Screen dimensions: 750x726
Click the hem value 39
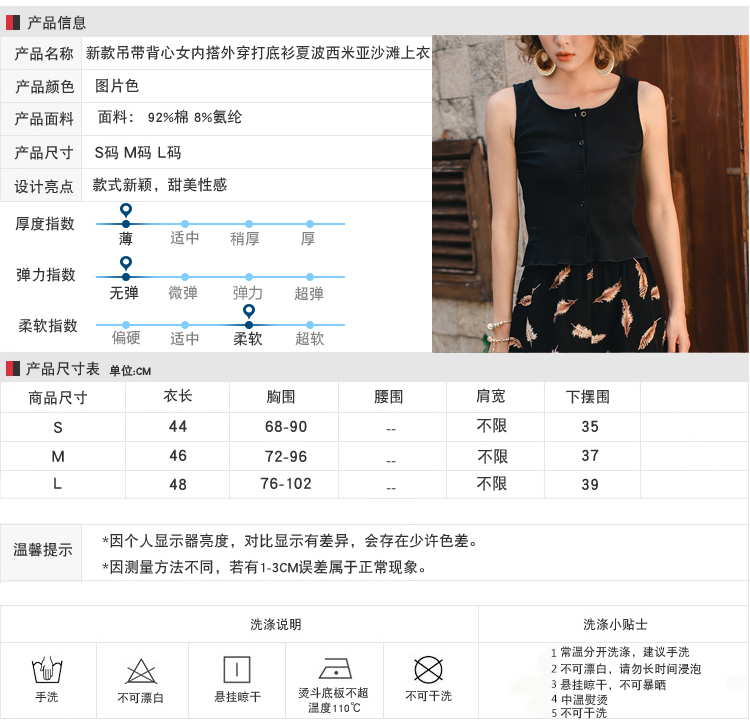point(590,484)
